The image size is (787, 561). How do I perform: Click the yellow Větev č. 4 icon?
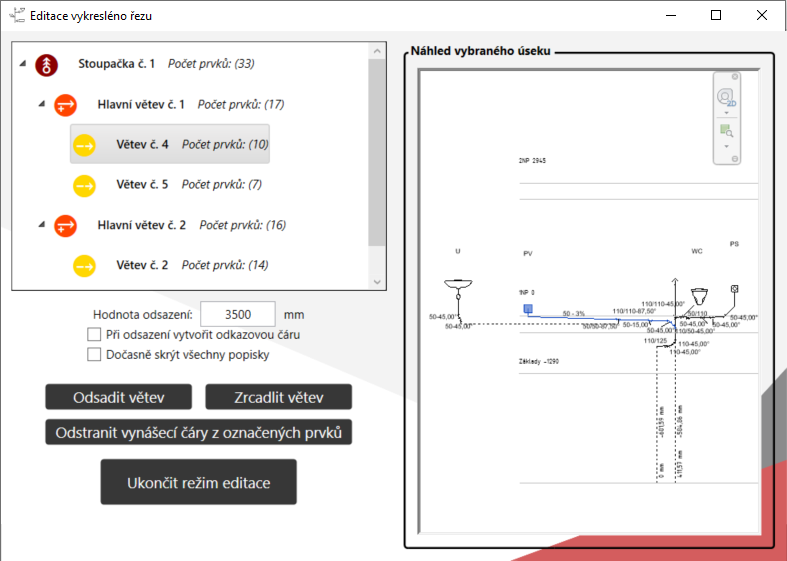point(84,145)
